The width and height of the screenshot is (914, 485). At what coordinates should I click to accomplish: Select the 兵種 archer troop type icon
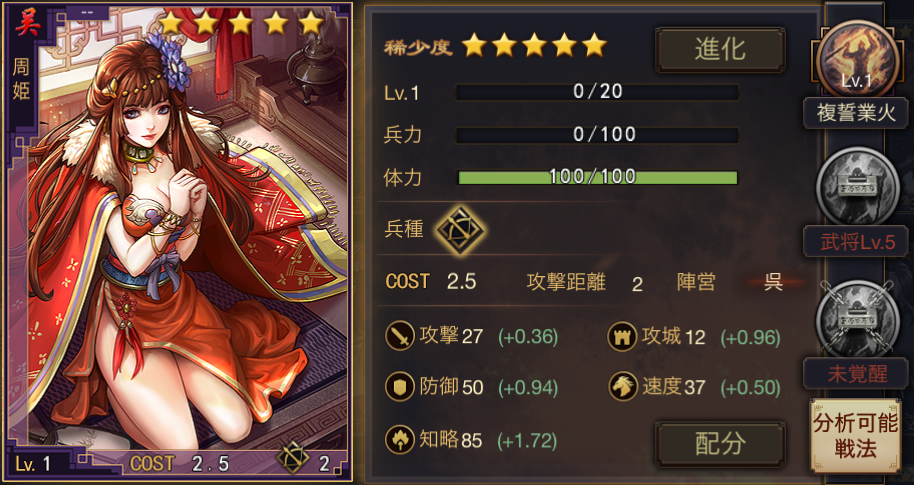[x=460, y=230]
